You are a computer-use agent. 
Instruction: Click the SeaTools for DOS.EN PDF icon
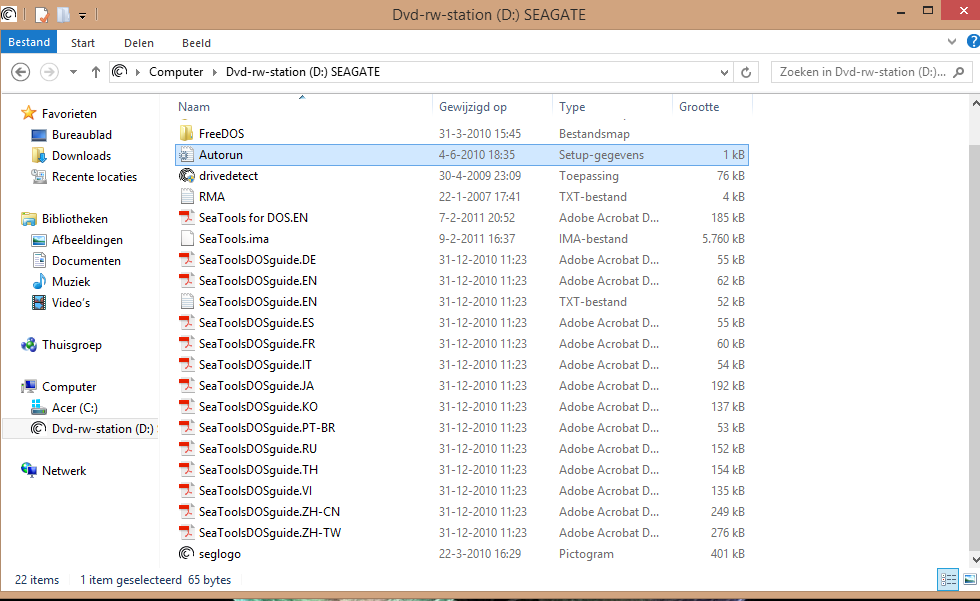click(186, 217)
